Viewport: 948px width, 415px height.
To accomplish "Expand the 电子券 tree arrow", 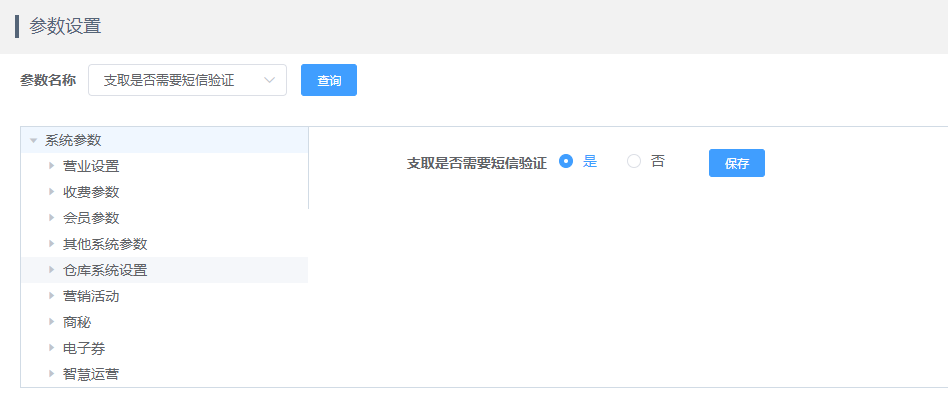I will point(51,348).
